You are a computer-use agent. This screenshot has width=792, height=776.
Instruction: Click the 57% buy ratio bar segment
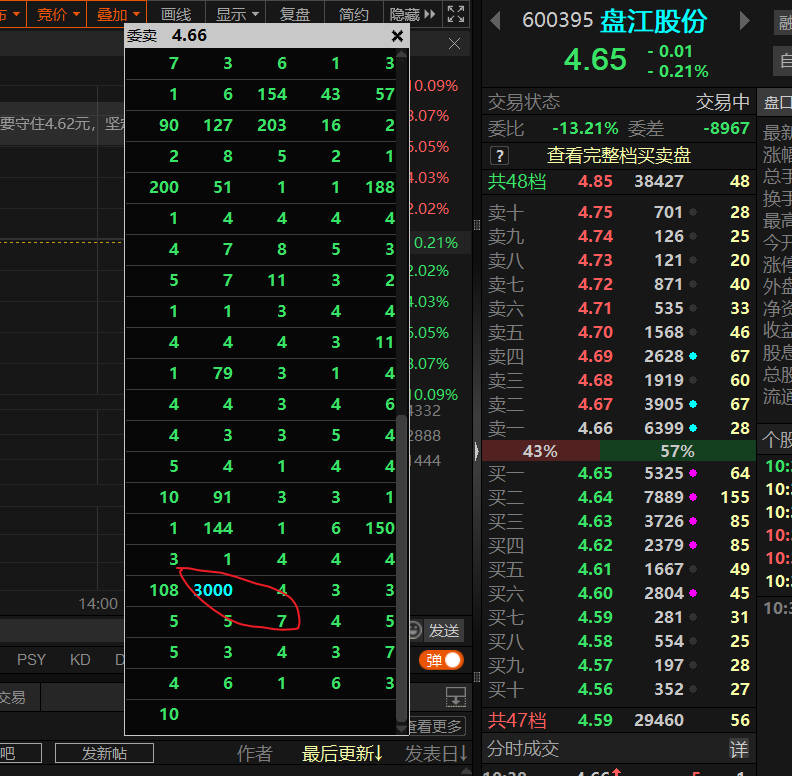coord(677,451)
